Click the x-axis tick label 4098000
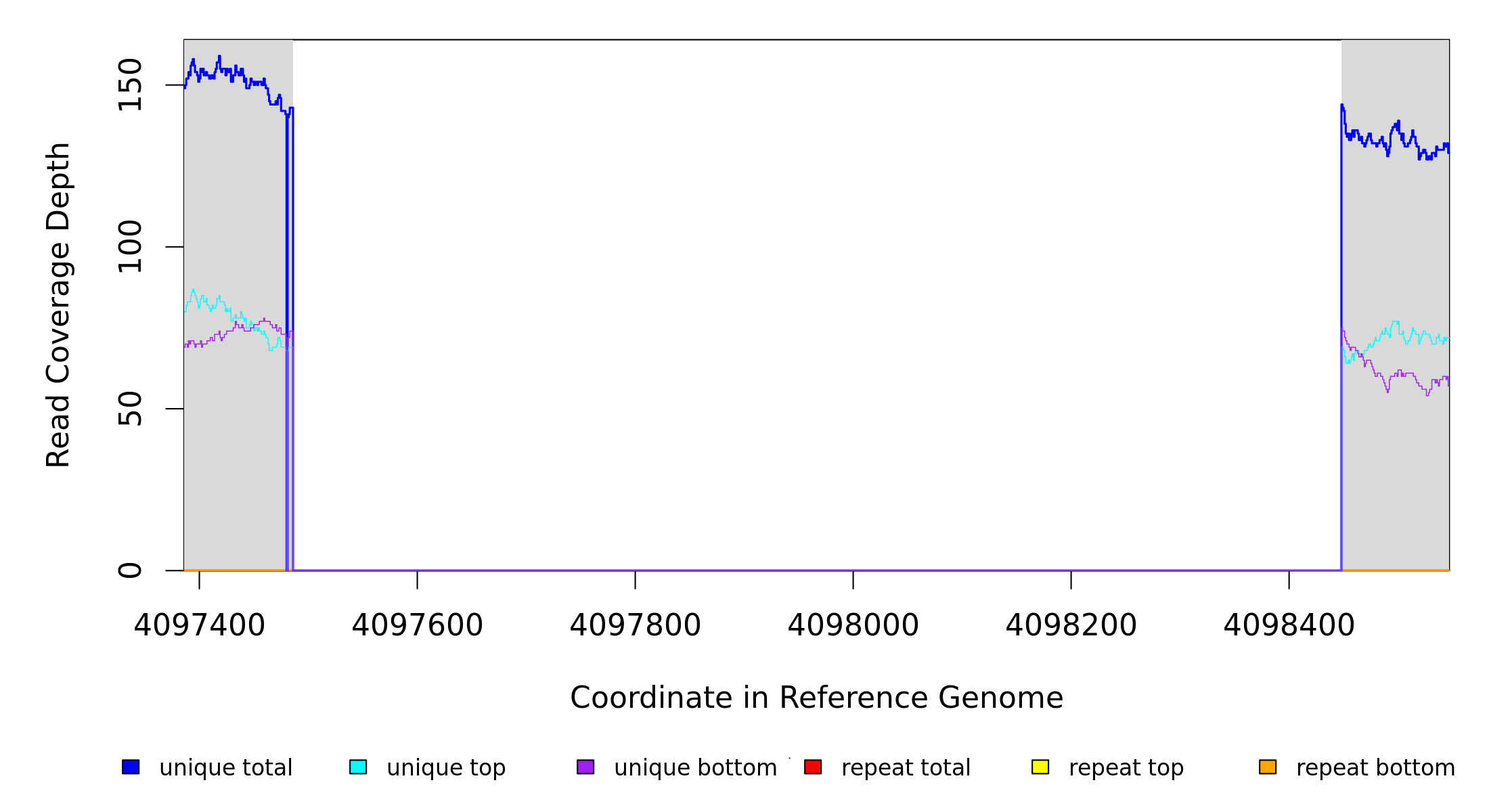This screenshot has height=812, width=1489. 853,625
